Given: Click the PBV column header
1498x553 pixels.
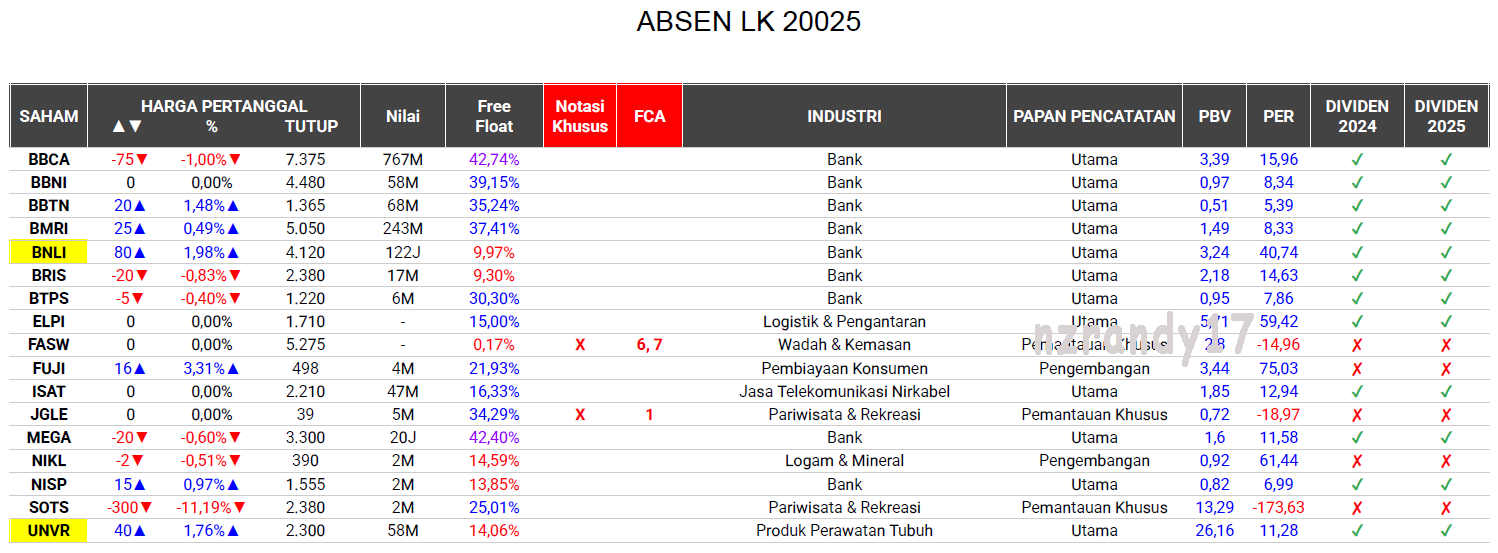Looking at the screenshot, I should click(1214, 116).
